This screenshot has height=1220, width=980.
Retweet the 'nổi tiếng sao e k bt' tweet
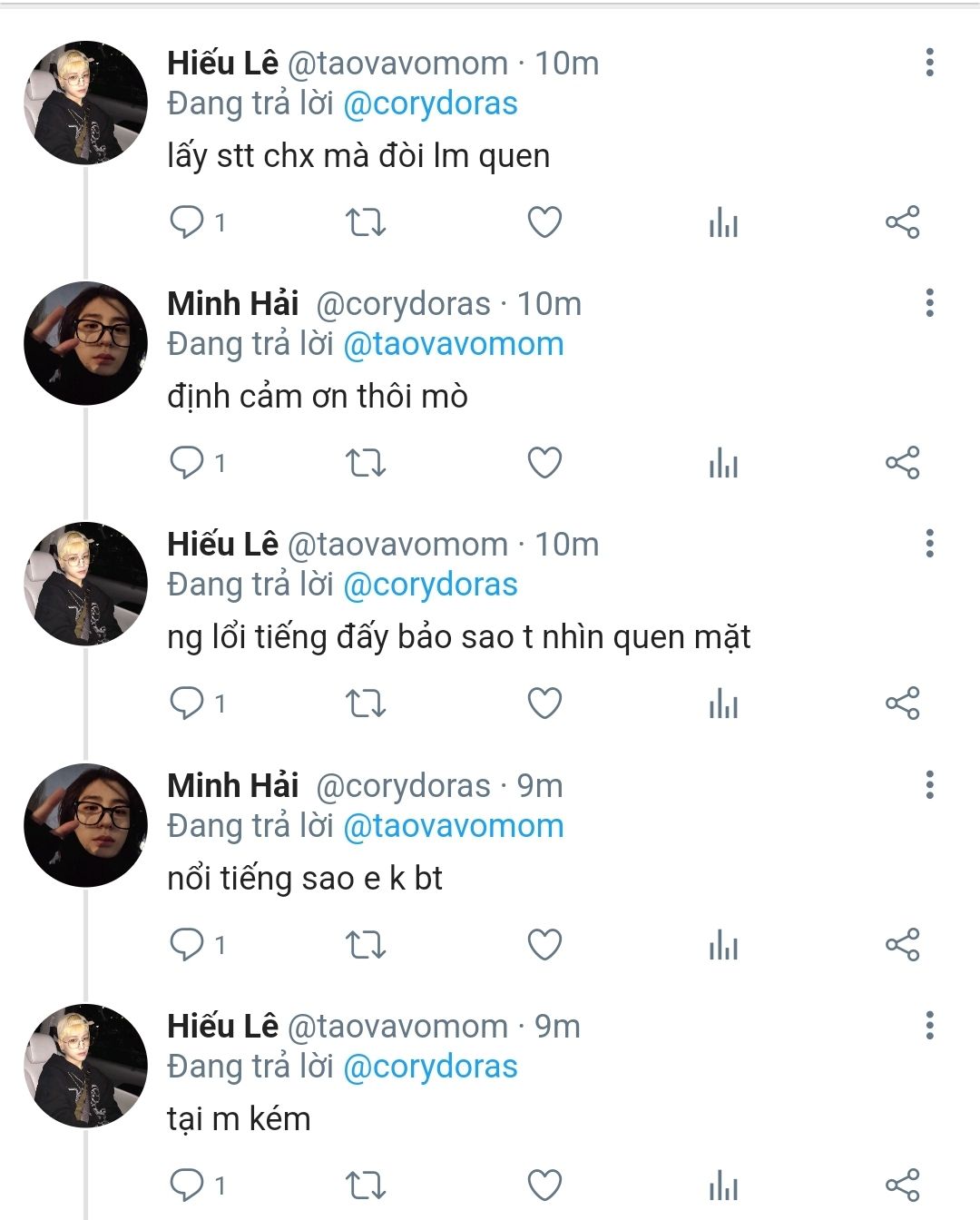tap(366, 945)
